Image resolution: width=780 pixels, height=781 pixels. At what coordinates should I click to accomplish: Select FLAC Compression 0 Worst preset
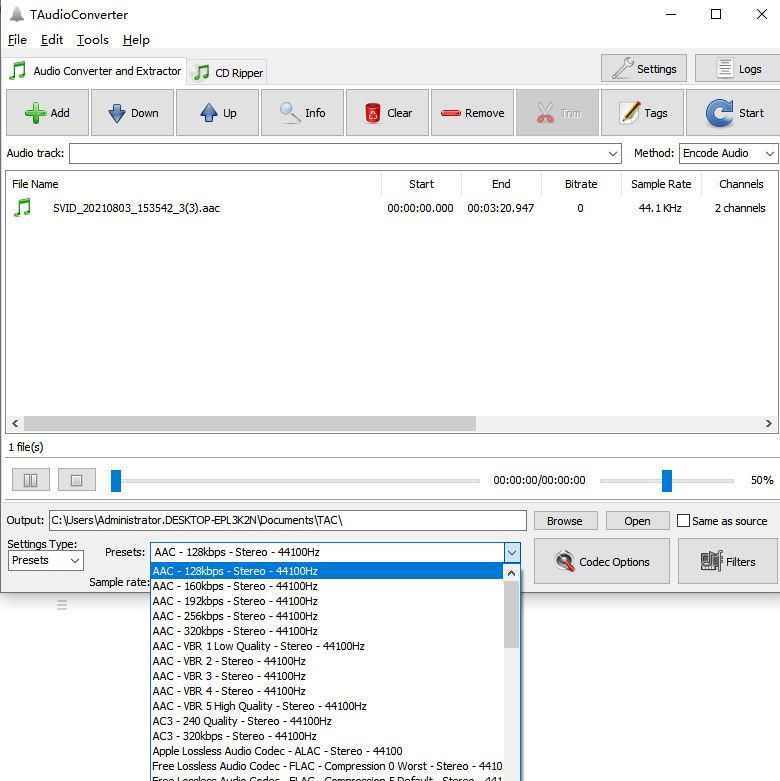click(x=327, y=766)
